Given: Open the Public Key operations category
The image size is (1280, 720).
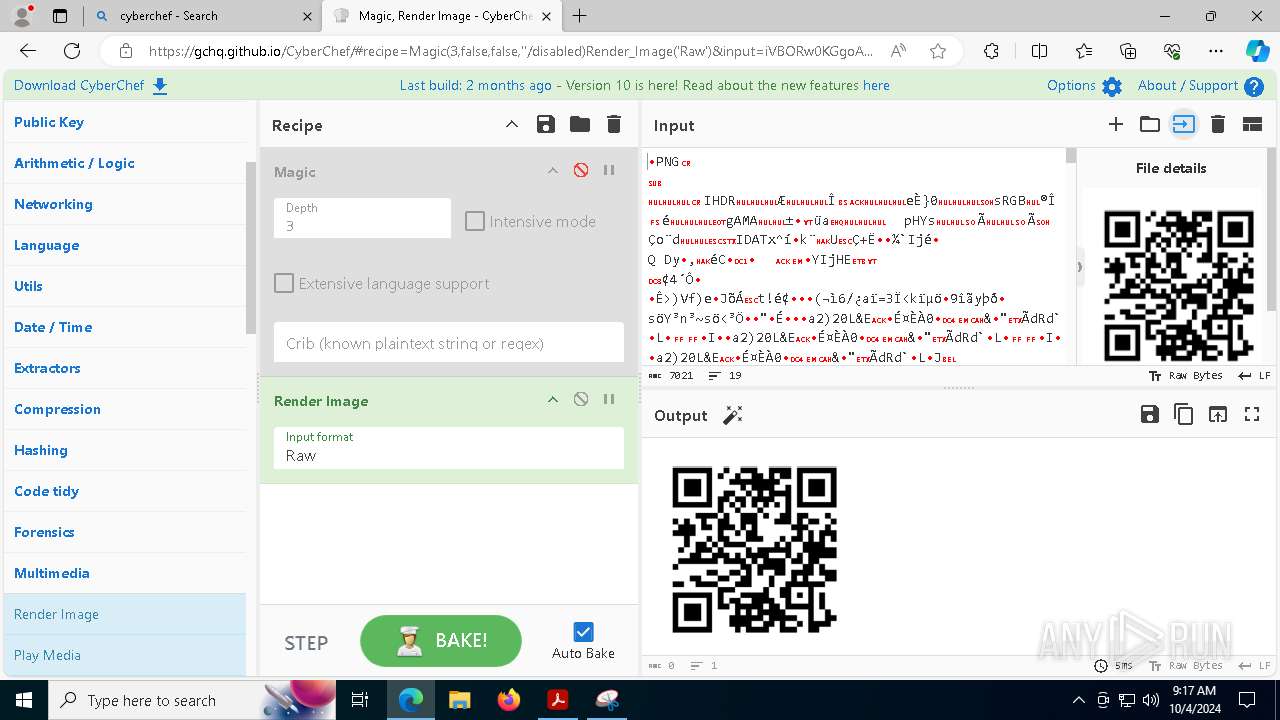Looking at the screenshot, I should pos(125,122).
